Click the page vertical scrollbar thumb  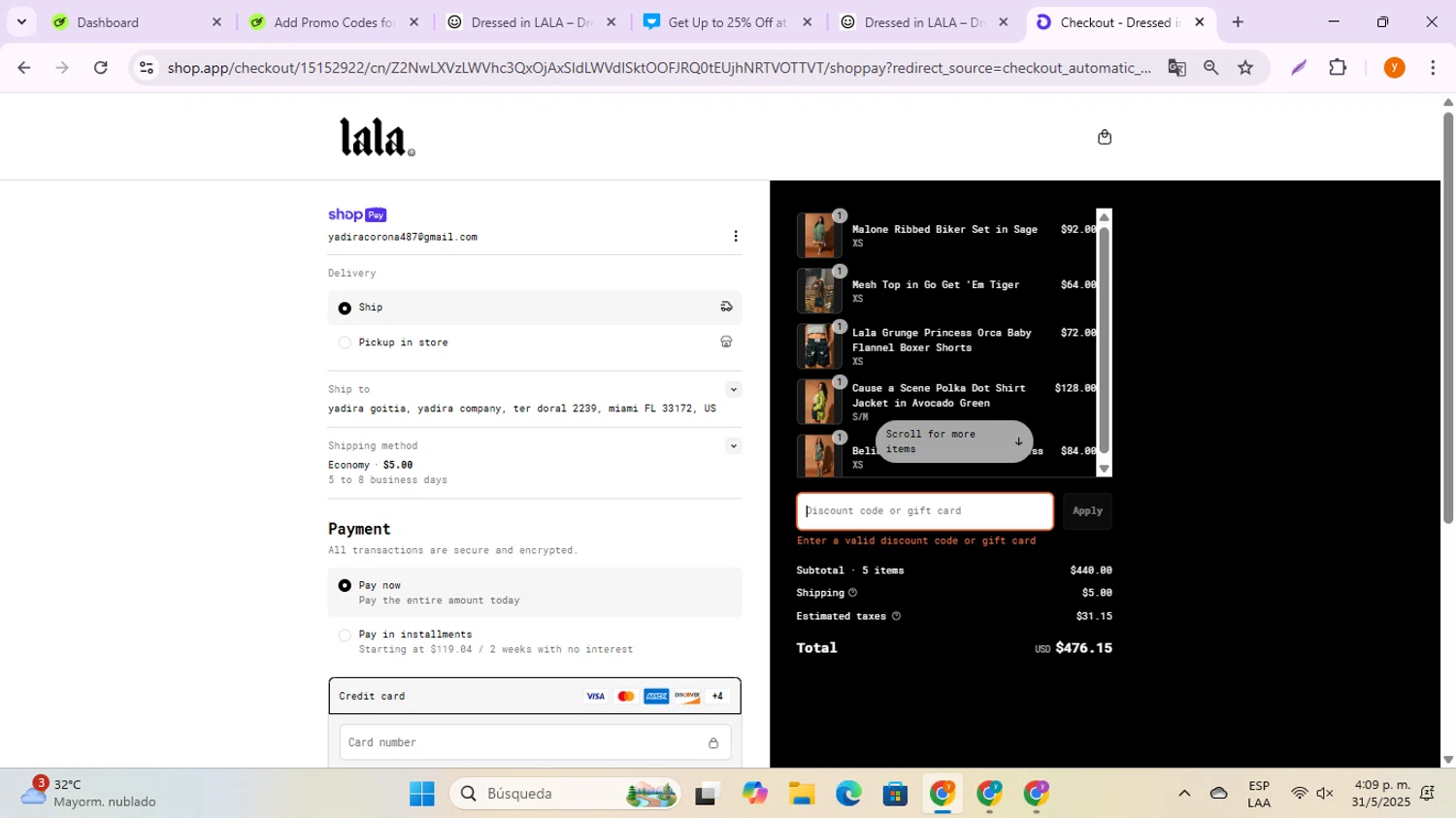(1448, 318)
